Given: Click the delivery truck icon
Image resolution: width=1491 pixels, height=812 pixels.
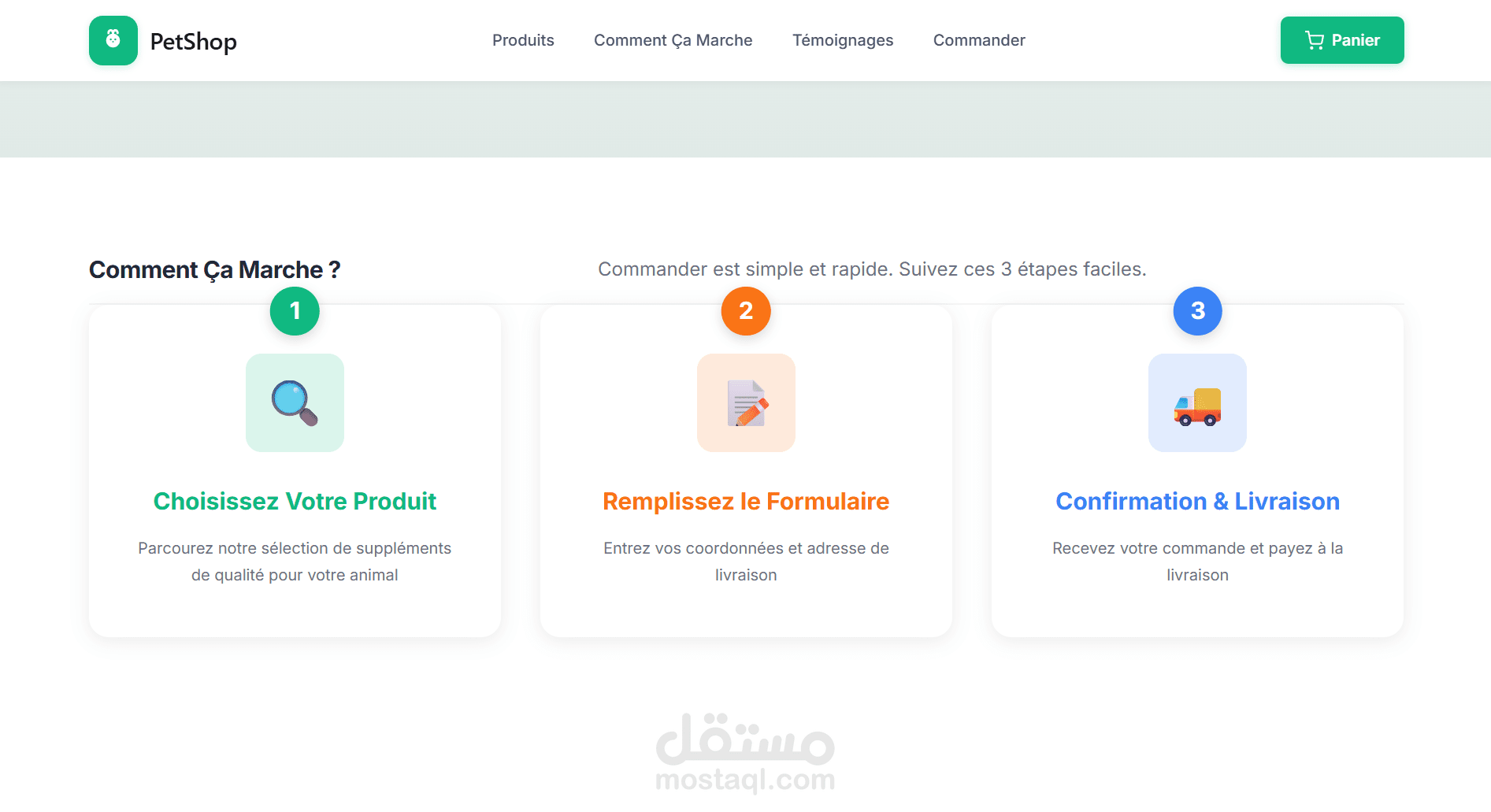Looking at the screenshot, I should pos(1197,405).
